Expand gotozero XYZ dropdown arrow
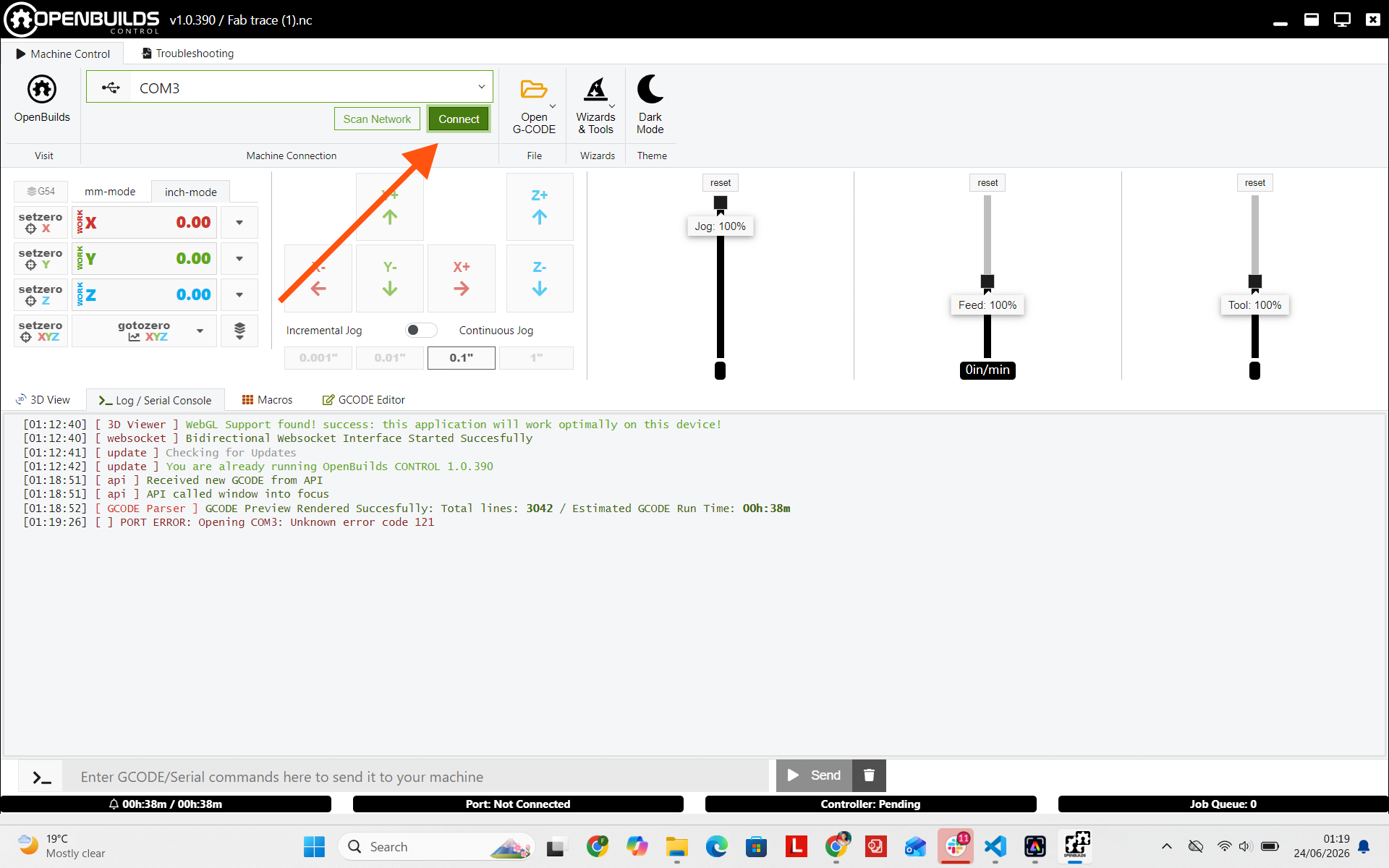The width and height of the screenshot is (1389, 868). (200, 331)
